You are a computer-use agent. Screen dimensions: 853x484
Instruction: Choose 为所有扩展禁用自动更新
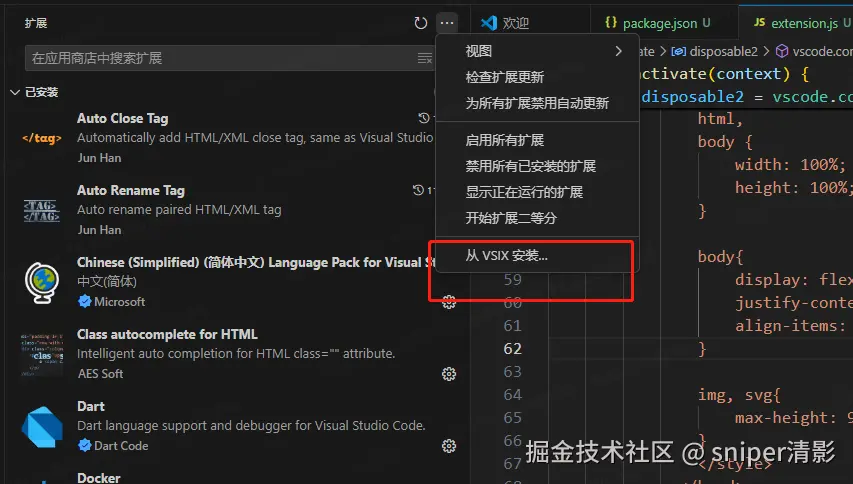tap(537, 103)
